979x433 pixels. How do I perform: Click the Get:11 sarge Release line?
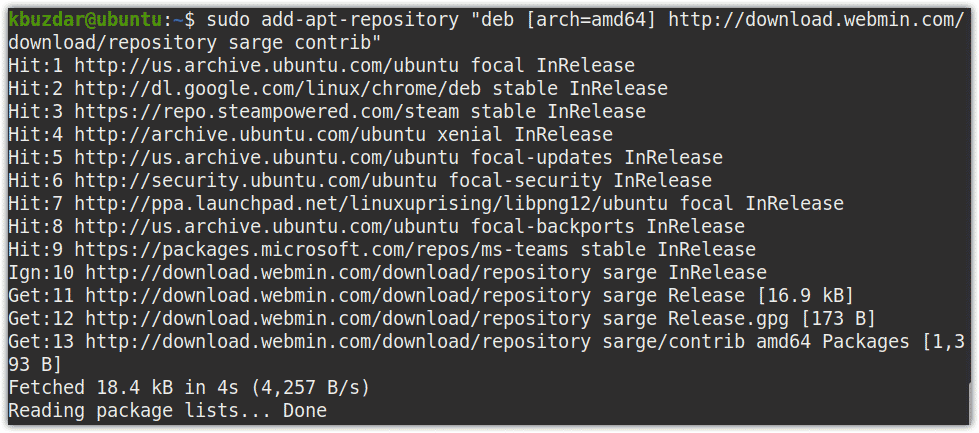[431, 296]
